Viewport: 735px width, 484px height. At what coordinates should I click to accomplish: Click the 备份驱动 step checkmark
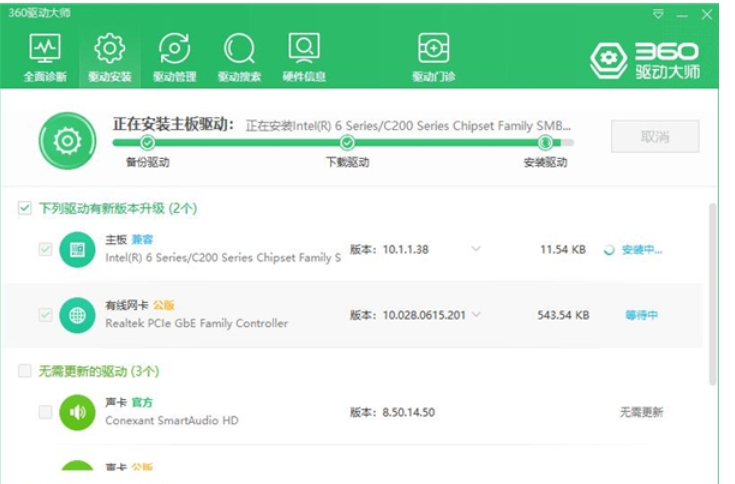(148, 142)
